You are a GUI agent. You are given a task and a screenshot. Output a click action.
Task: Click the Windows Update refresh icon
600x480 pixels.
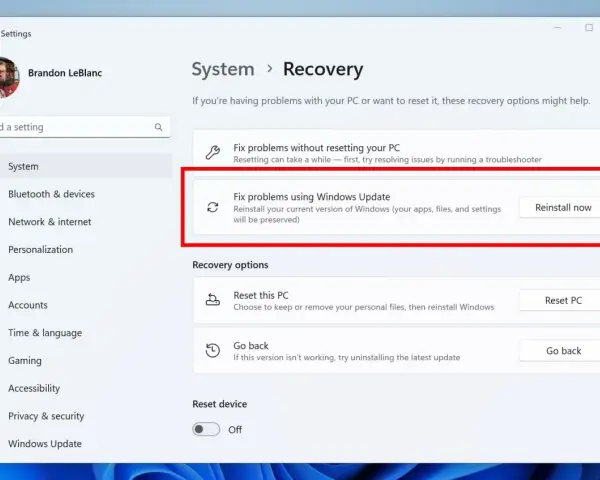[213, 207]
